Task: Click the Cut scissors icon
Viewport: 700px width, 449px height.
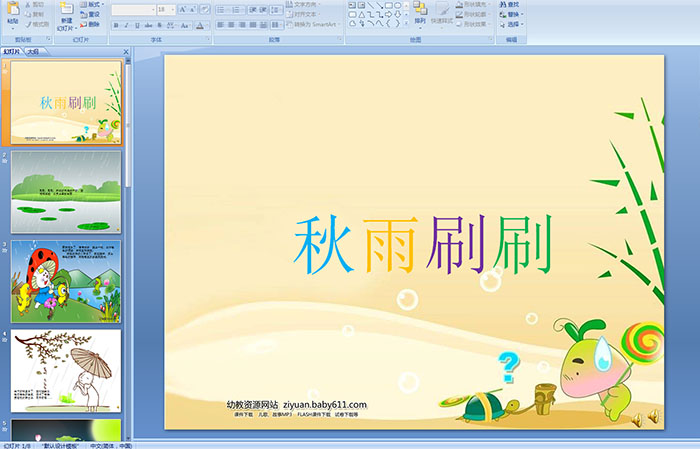Action: tap(28, 4)
